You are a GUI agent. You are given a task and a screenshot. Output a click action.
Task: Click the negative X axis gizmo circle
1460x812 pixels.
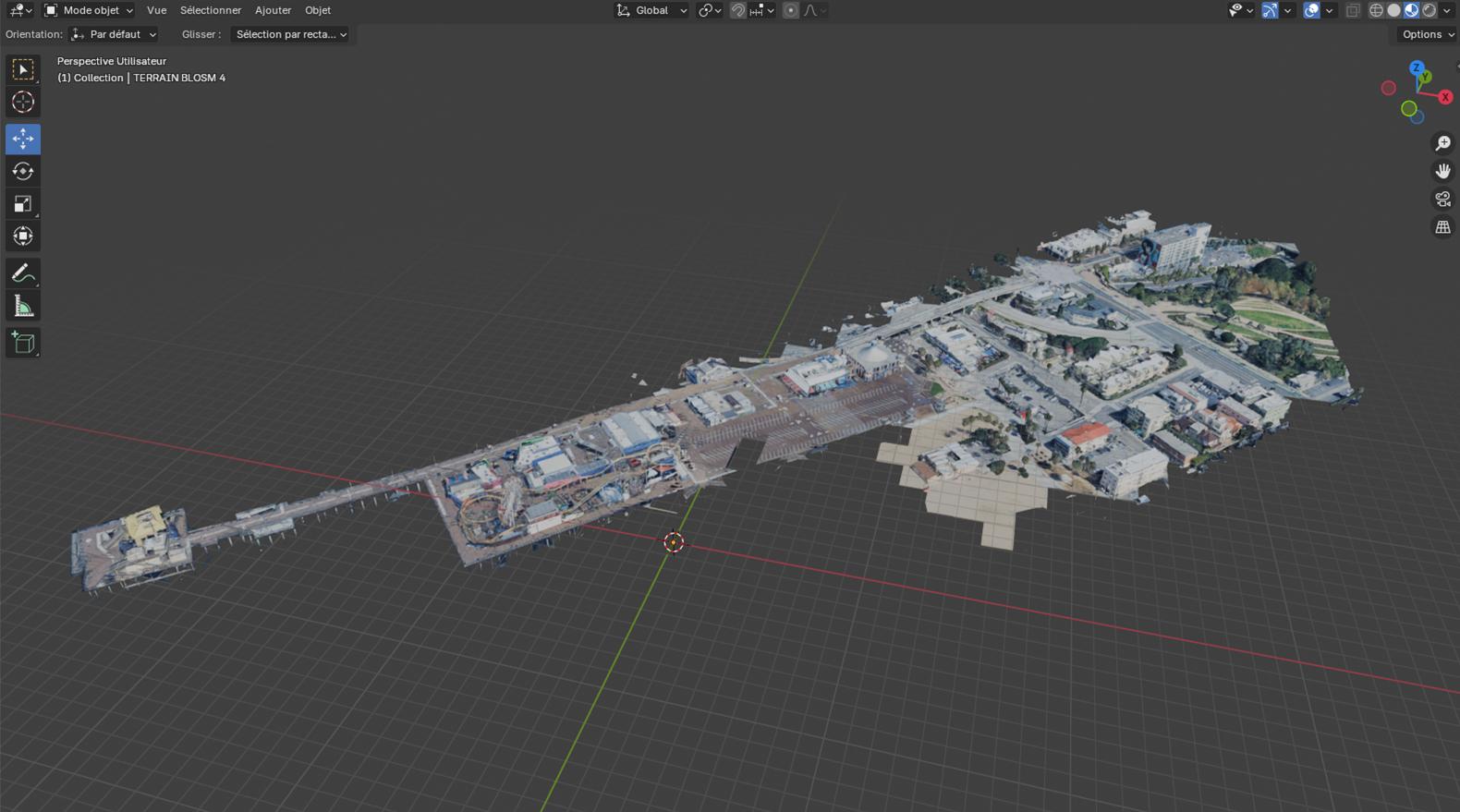tap(1389, 88)
